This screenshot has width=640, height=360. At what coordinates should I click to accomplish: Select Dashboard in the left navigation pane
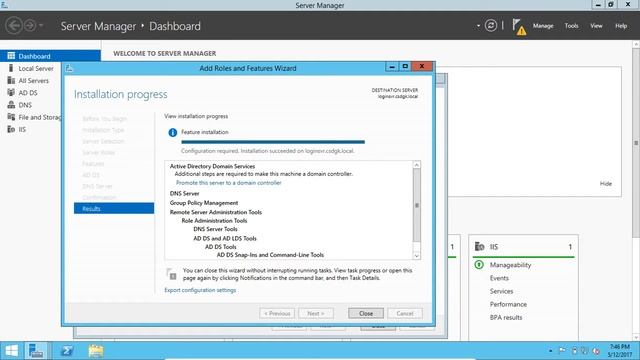pyautogui.click(x=50, y=56)
